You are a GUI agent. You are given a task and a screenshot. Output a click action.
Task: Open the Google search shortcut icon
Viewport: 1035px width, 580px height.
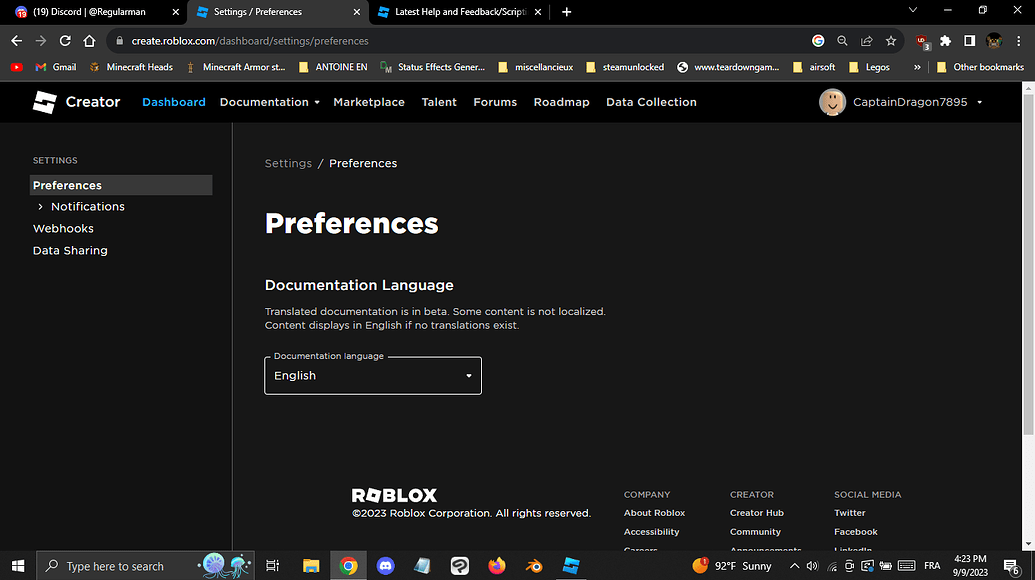tap(818, 43)
